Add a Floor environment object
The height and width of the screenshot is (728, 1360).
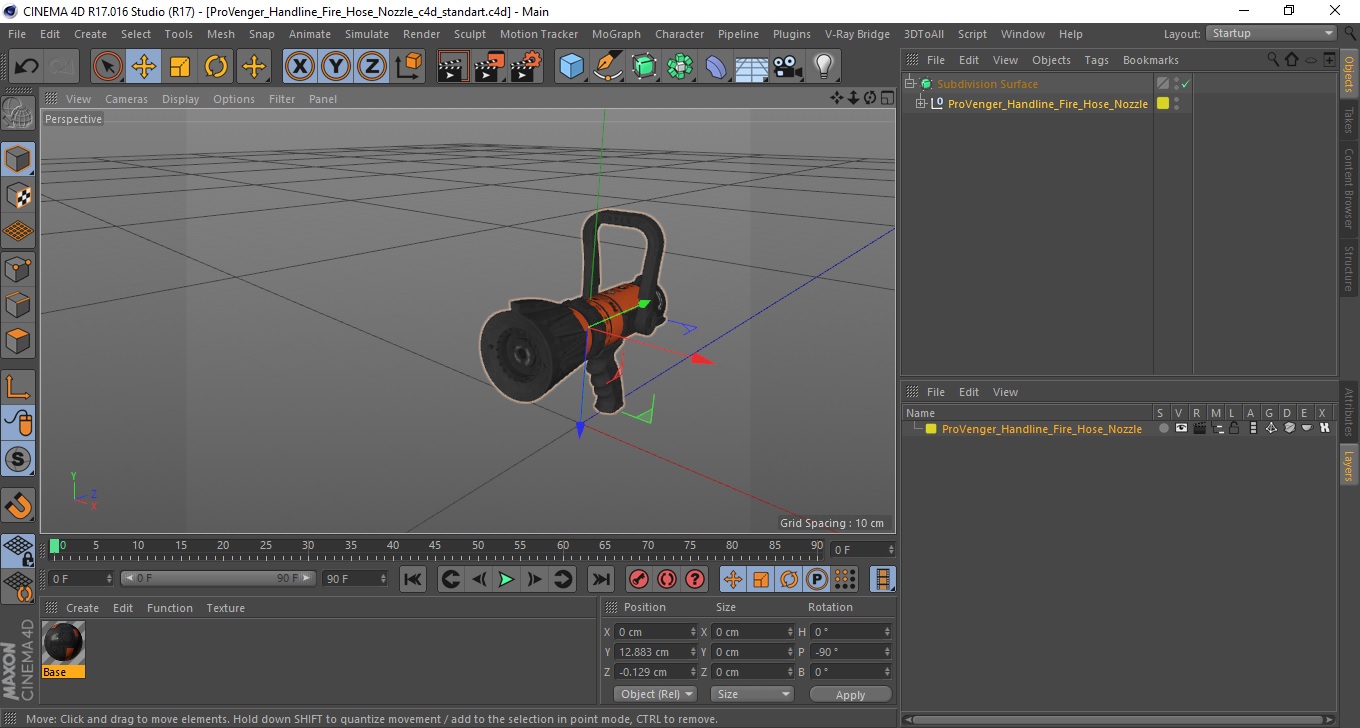tap(751, 67)
